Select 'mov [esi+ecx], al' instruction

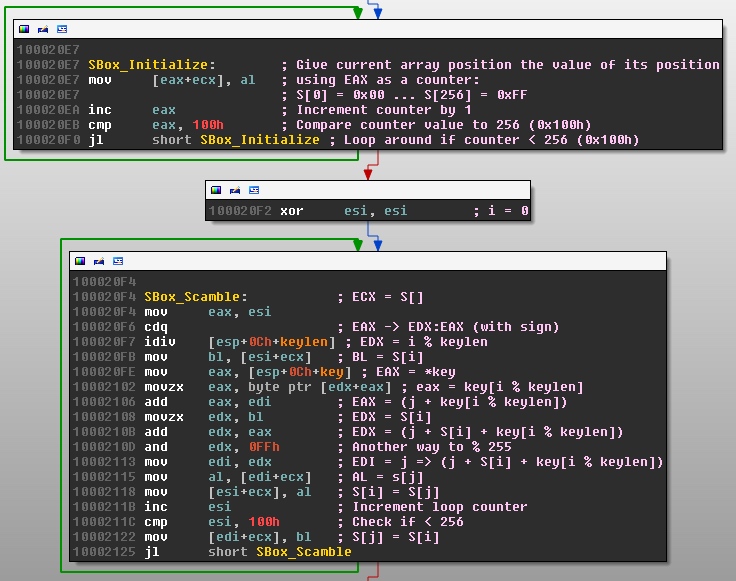pyautogui.click(x=228, y=492)
